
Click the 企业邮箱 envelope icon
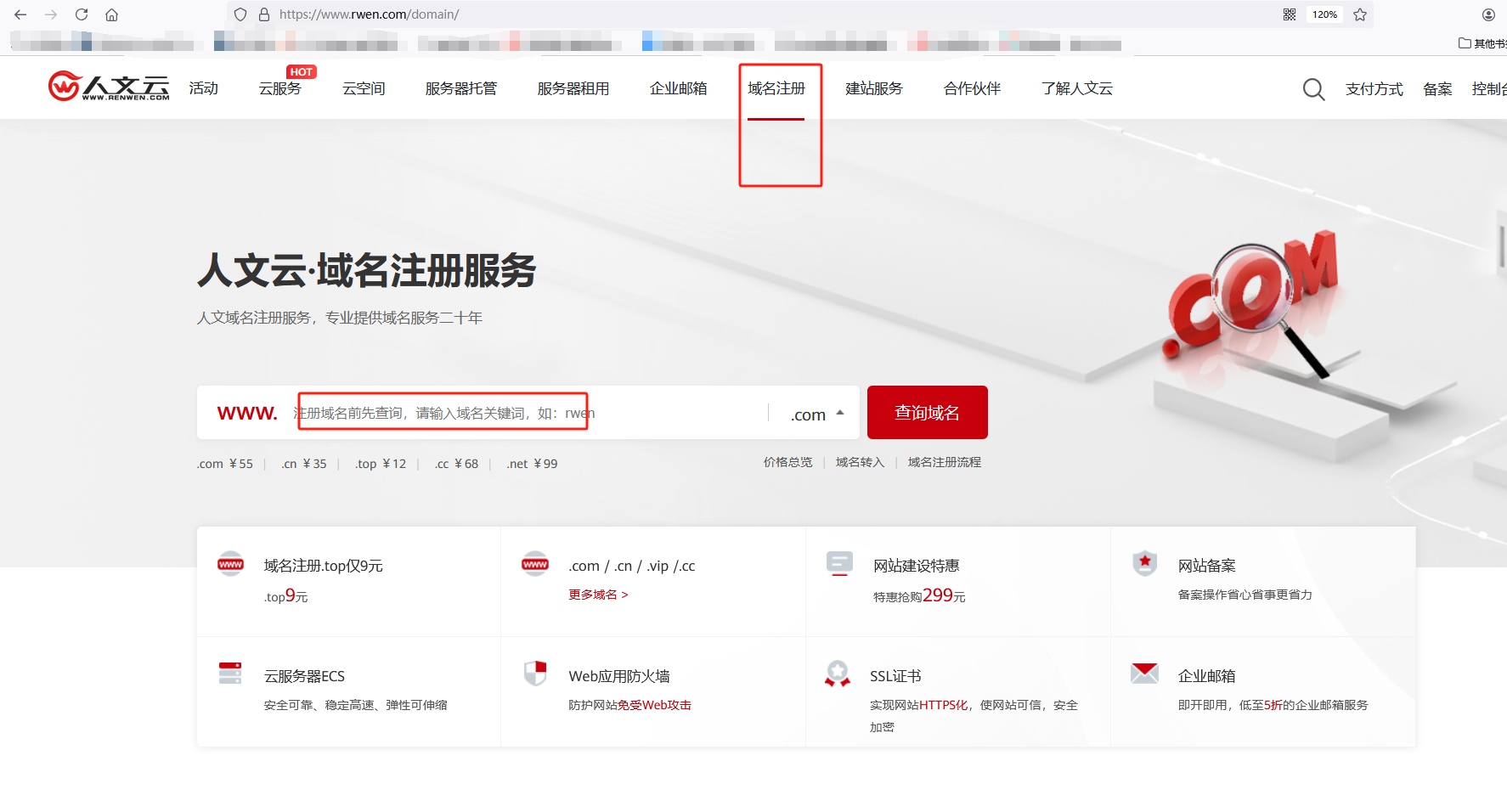pyautogui.click(x=1144, y=674)
